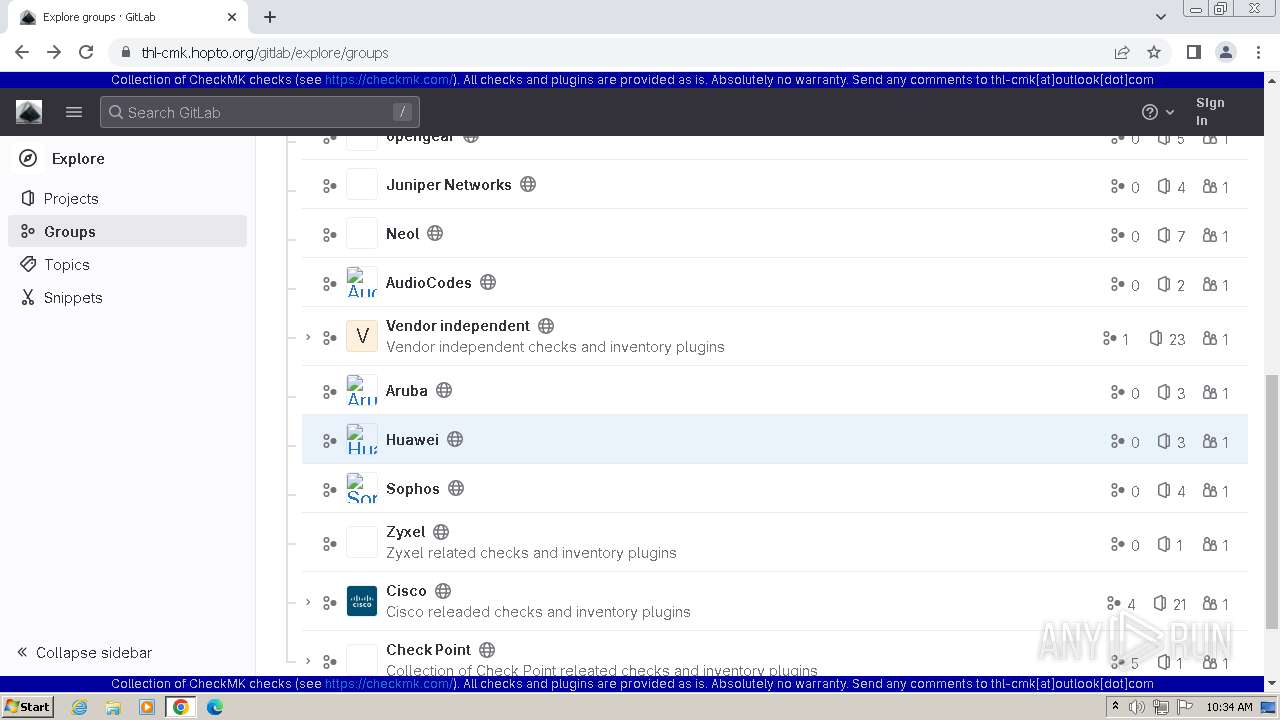
Task: Click public globe icon beside Aruba
Action: point(444,390)
